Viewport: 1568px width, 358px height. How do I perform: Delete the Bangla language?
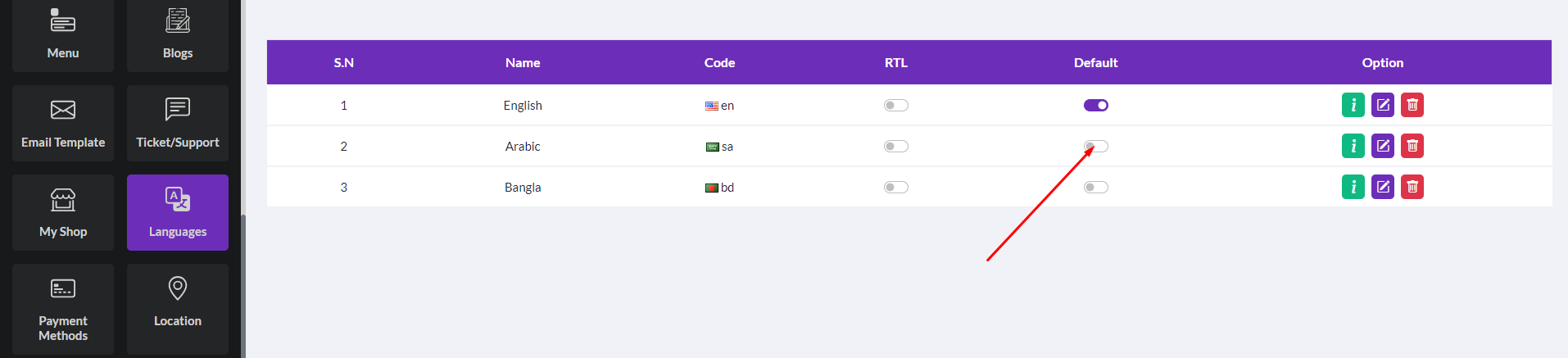(1412, 187)
